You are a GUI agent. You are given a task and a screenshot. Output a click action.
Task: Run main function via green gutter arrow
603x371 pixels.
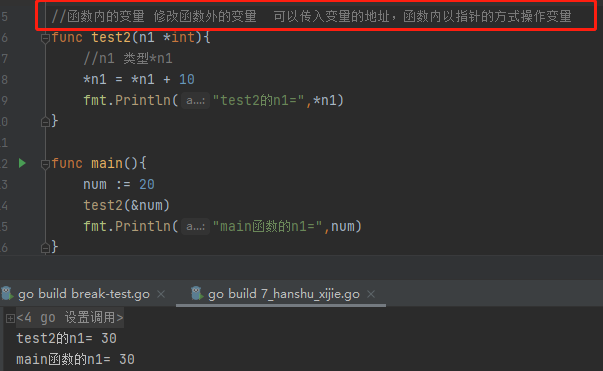click(x=22, y=163)
